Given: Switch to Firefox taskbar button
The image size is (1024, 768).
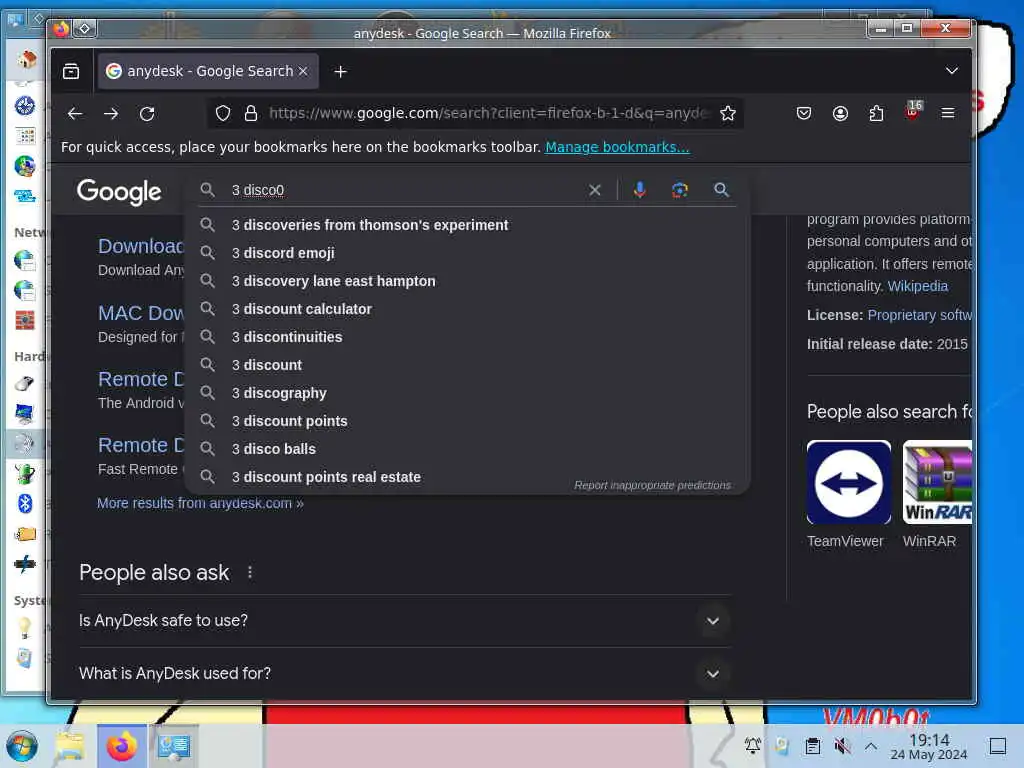Looking at the screenshot, I should click(122, 746).
